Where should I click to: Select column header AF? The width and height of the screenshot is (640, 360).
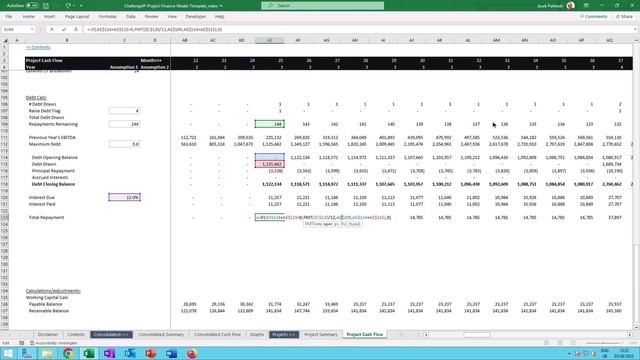(298, 40)
